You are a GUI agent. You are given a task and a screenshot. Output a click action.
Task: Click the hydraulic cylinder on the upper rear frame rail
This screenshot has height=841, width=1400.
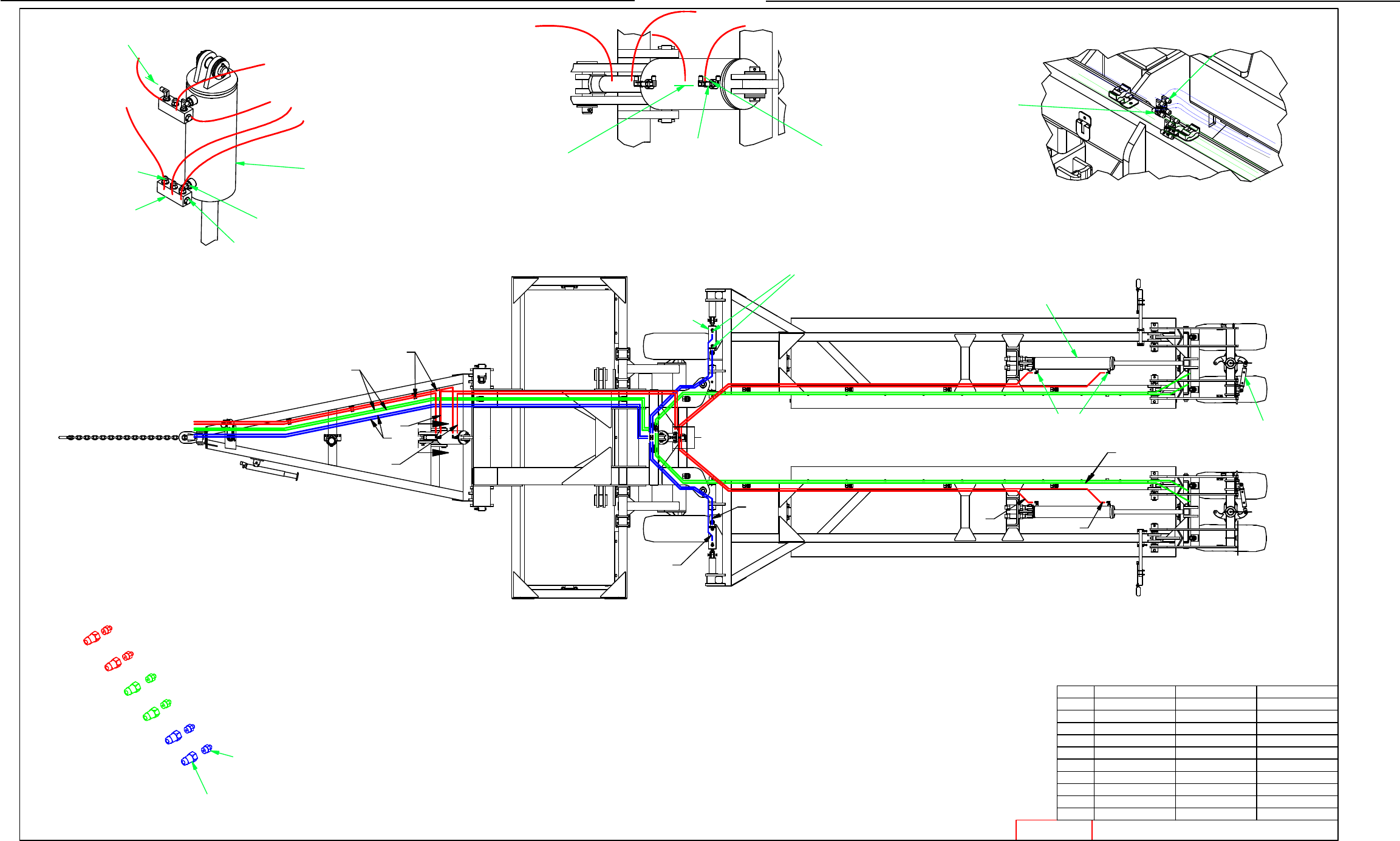tap(1074, 363)
